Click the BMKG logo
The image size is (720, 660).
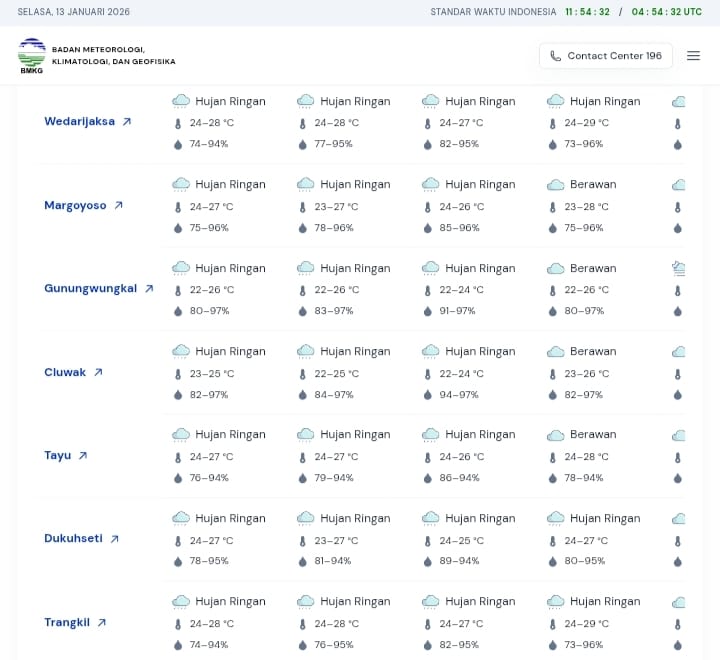pos(32,55)
